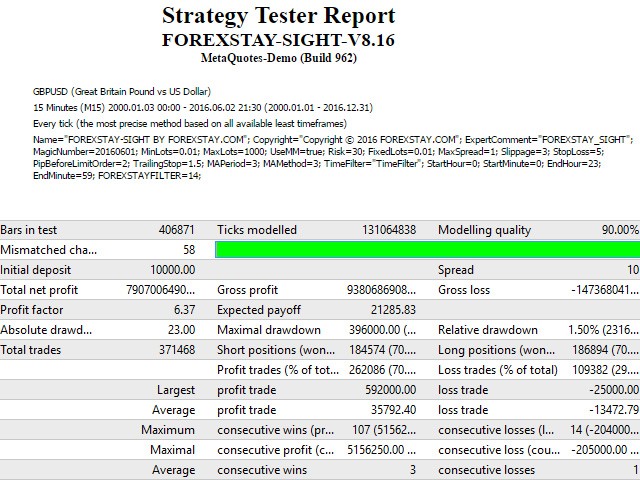Image resolution: width=640 pixels, height=480 pixels.
Task: Select the maximal drawdown value 396000.00
Action: pos(382,330)
